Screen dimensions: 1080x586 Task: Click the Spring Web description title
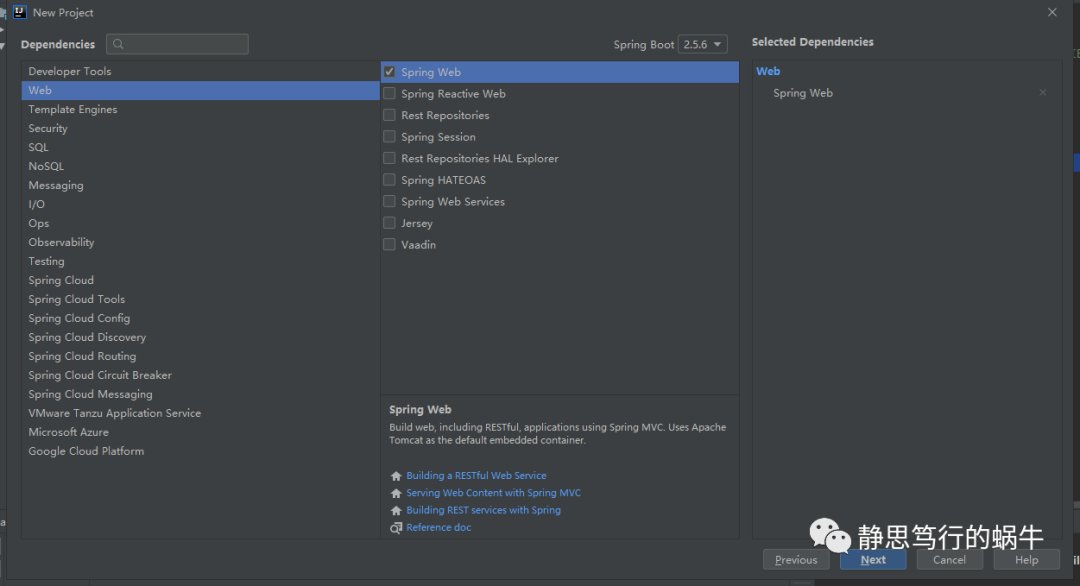point(420,410)
